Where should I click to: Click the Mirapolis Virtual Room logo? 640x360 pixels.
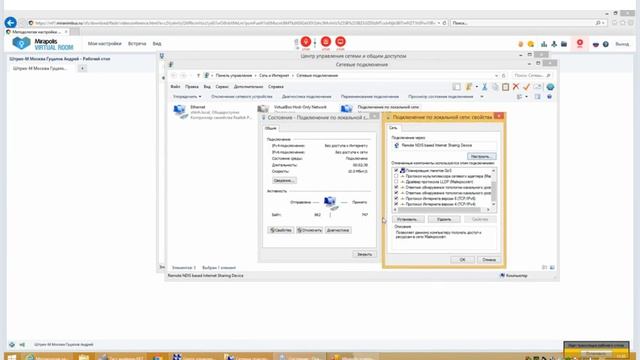(x=43, y=44)
